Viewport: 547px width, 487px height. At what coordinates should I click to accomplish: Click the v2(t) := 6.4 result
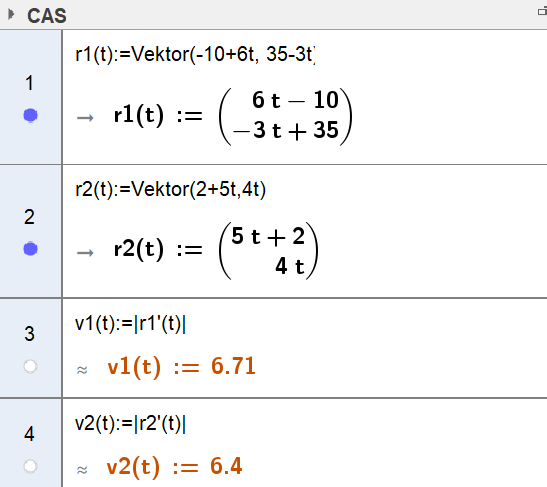pos(174,466)
